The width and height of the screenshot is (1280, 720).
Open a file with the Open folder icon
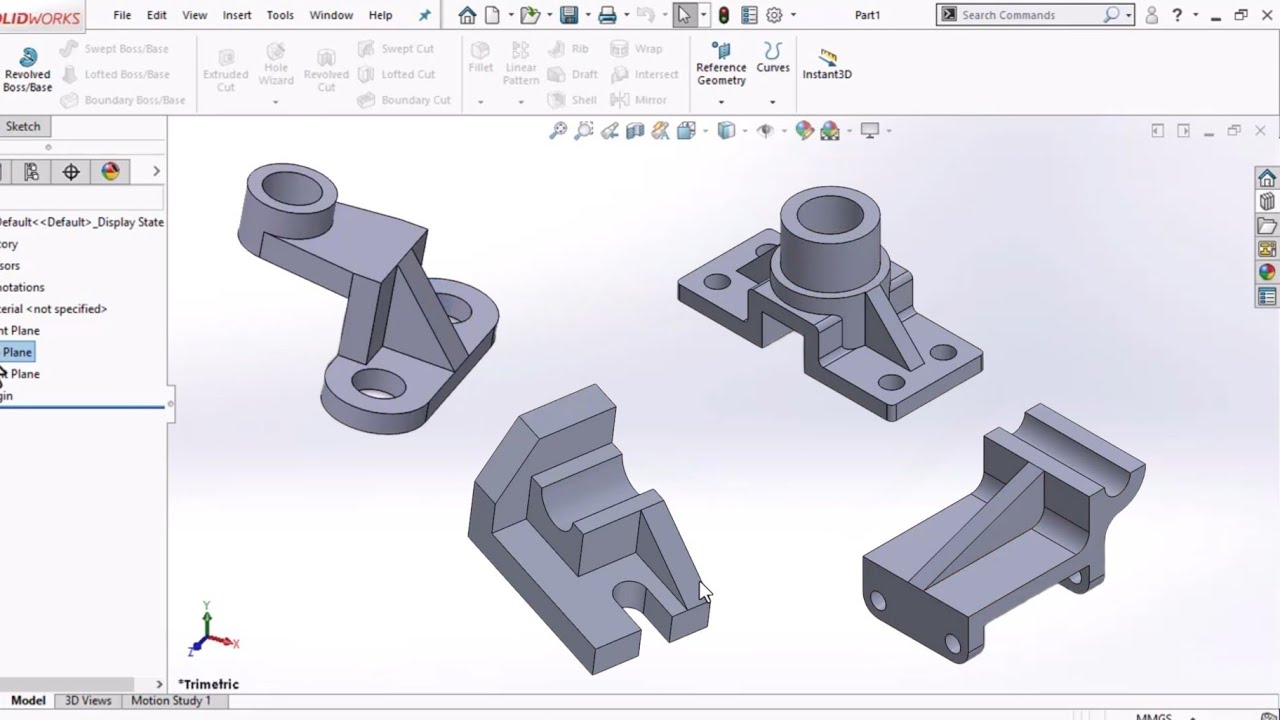[530, 15]
